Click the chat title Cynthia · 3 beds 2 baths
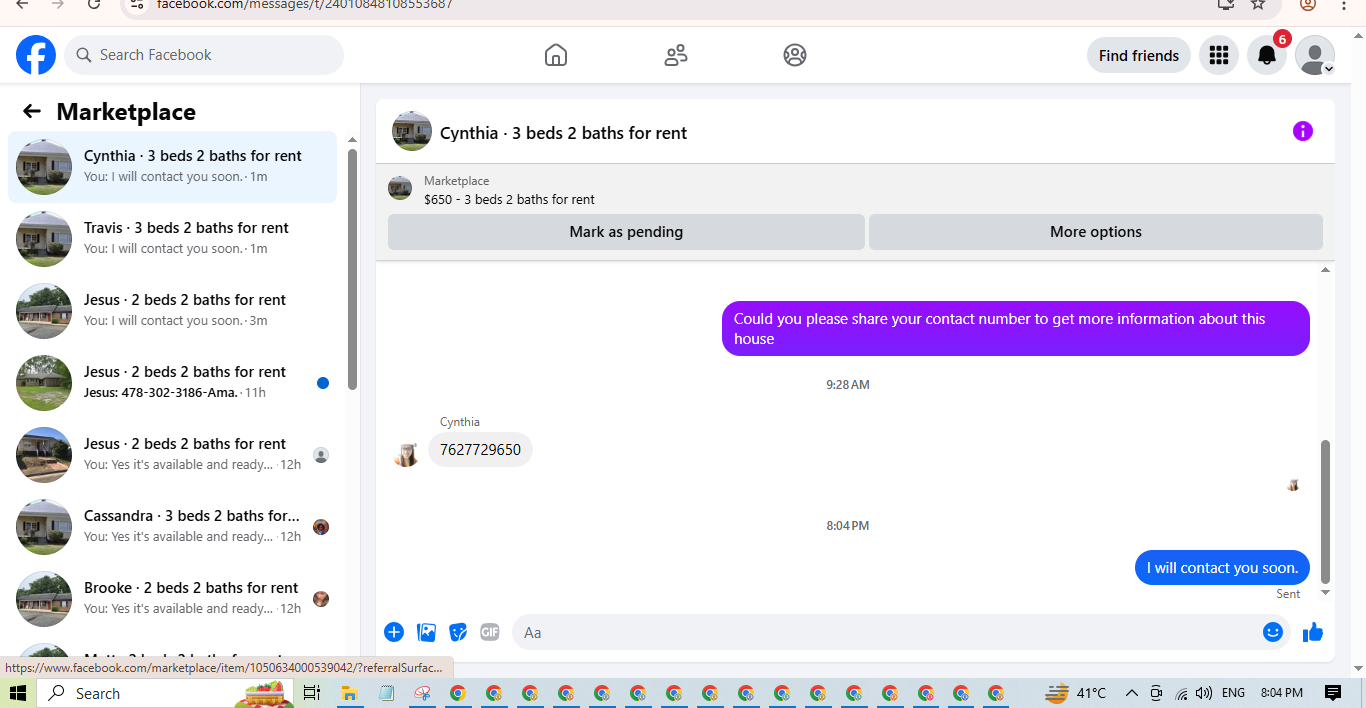 pyautogui.click(x=563, y=133)
